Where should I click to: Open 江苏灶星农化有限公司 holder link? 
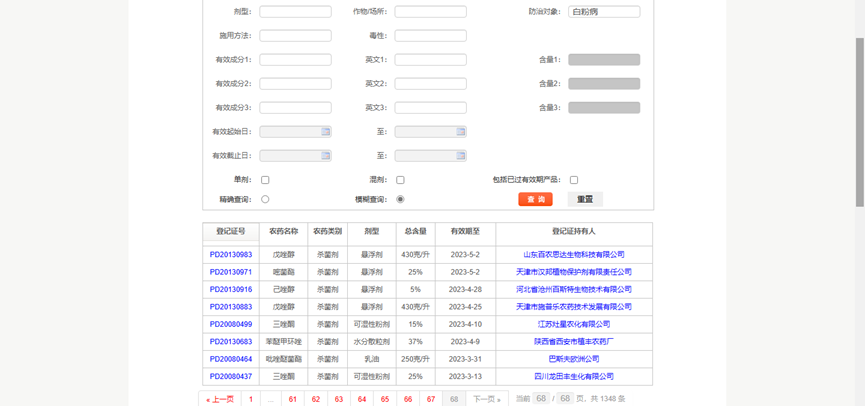(x=574, y=324)
